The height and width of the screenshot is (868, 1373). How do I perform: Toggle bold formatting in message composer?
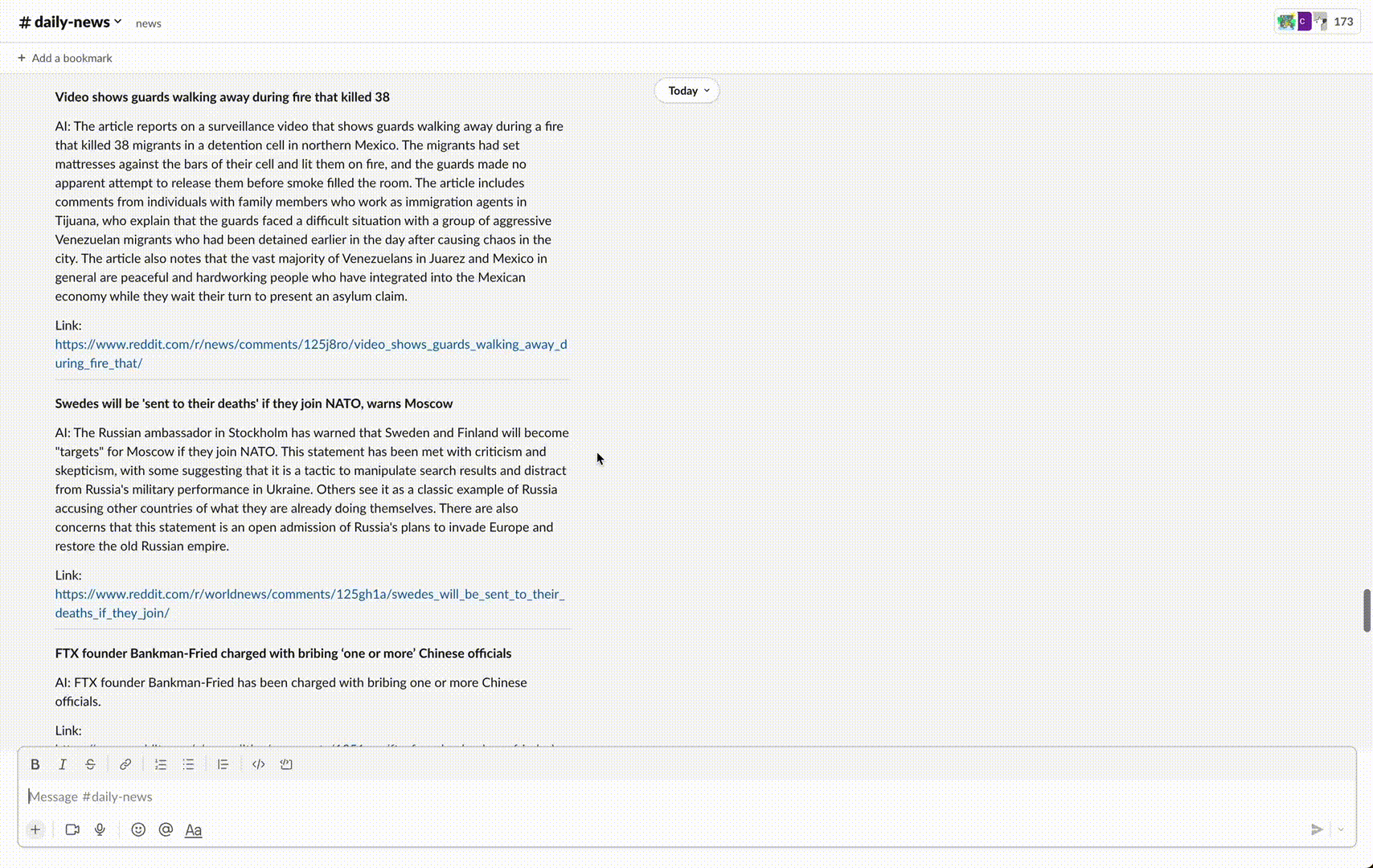click(x=35, y=764)
